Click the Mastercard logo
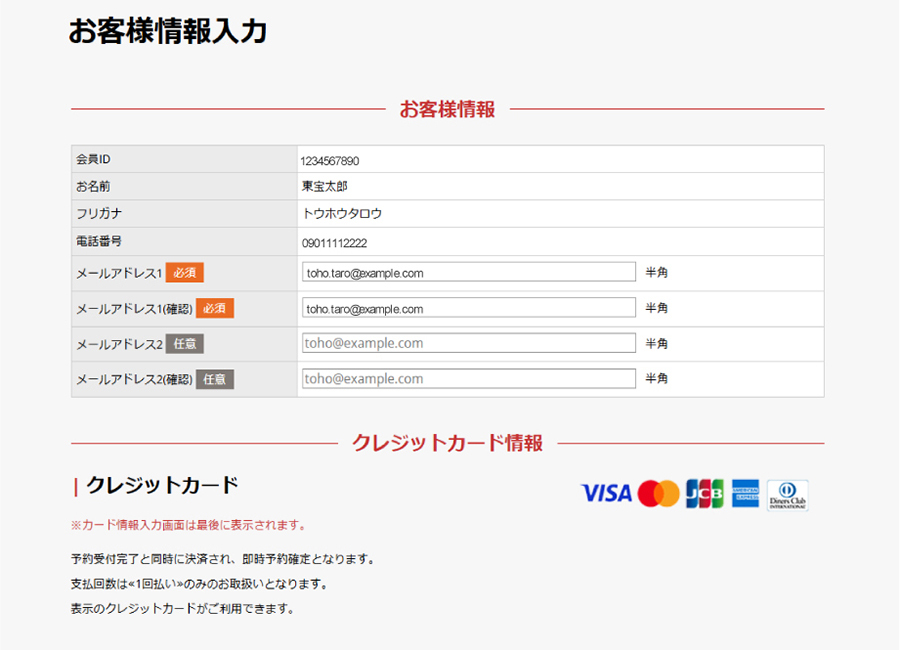Viewport: 900px width, 650px height. tap(658, 493)
